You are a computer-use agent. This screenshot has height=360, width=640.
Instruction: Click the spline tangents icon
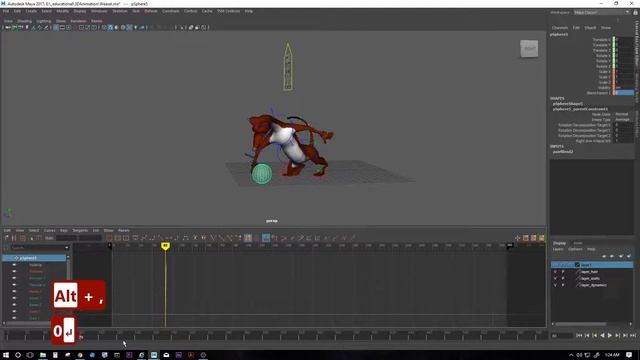[144, 238]
